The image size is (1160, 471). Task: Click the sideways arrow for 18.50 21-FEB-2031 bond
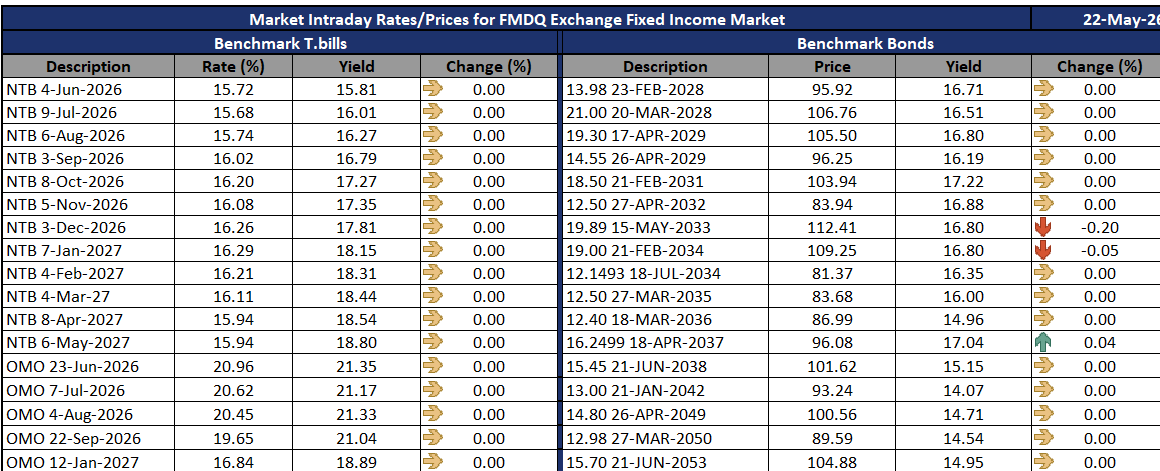(1043, 181)
